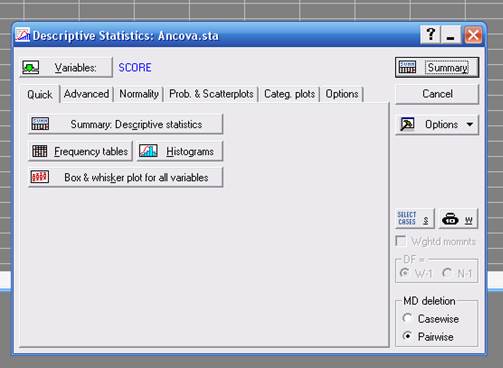Go to the Categ. plots tab
Image resolution: width=503 pixels, height=368 pixels.
tap(289, 94)
